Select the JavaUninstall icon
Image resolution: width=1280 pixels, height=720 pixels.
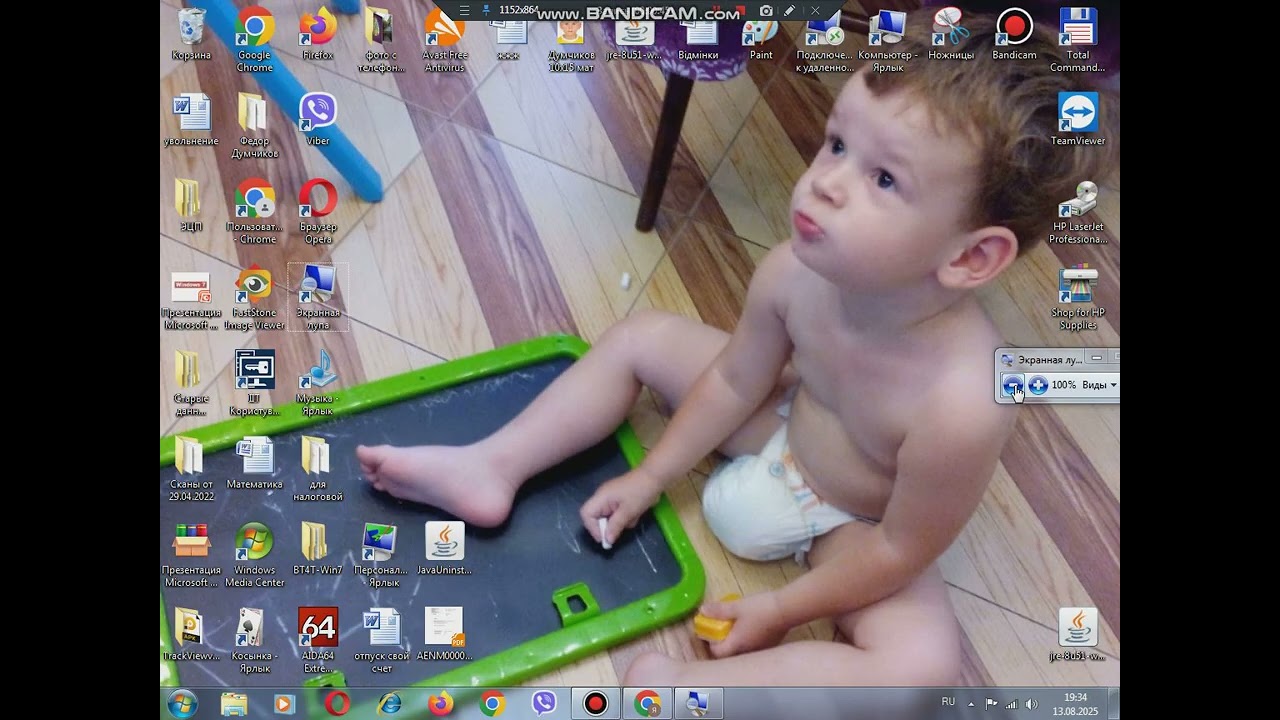pyautogui.click(x=445, y=550)
